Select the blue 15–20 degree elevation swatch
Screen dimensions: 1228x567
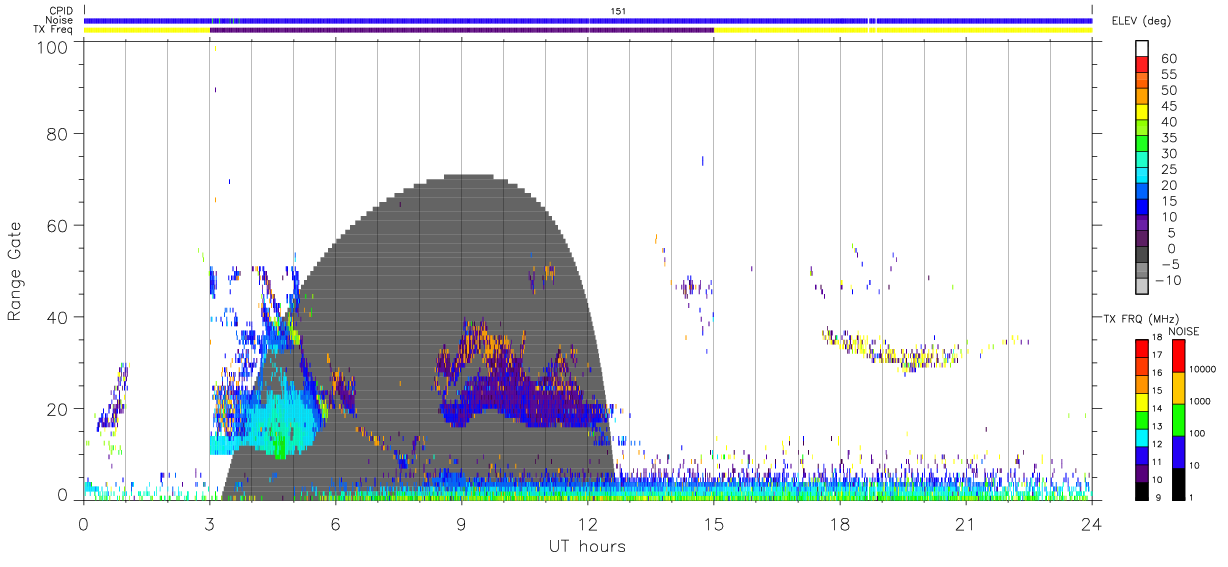1141,193
